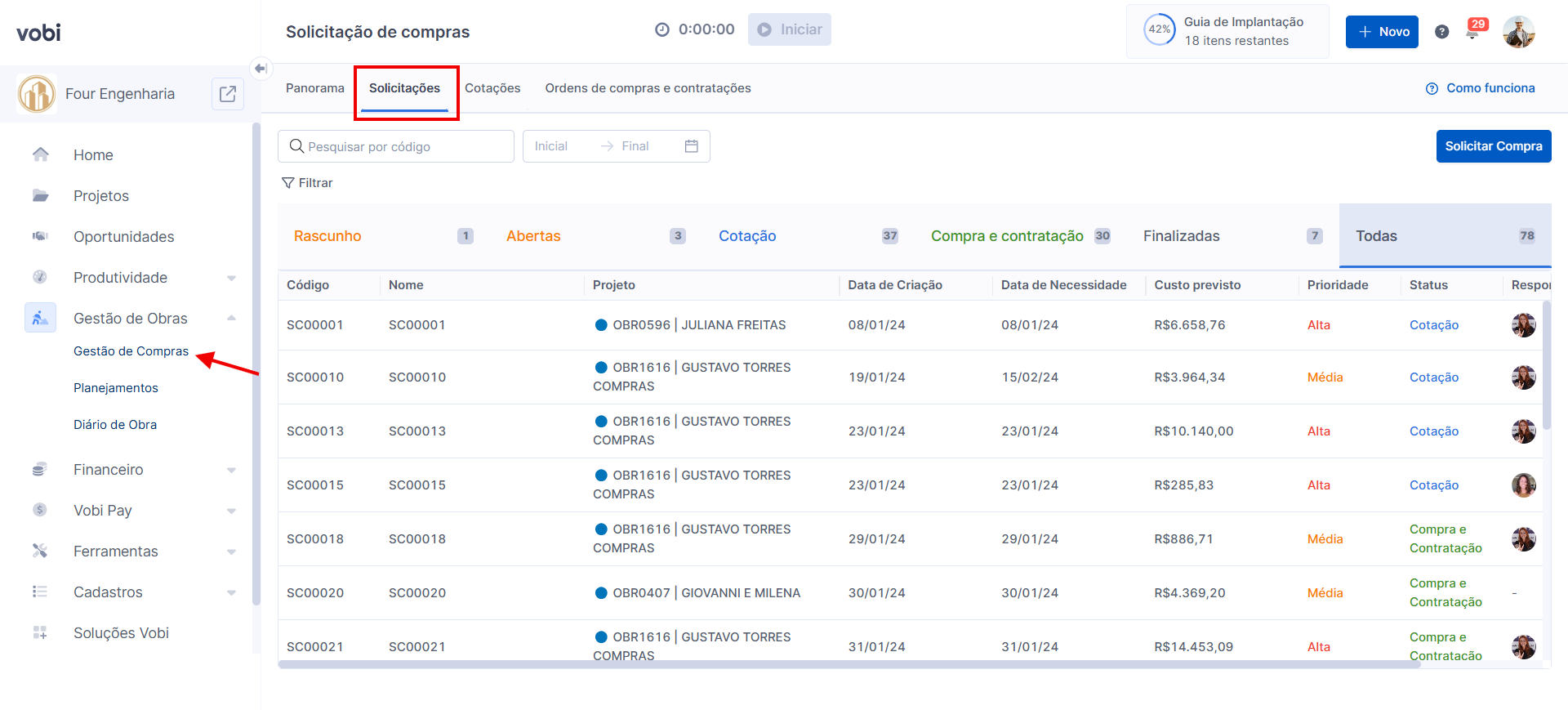Click the user profile avatar

(1518, 32)
